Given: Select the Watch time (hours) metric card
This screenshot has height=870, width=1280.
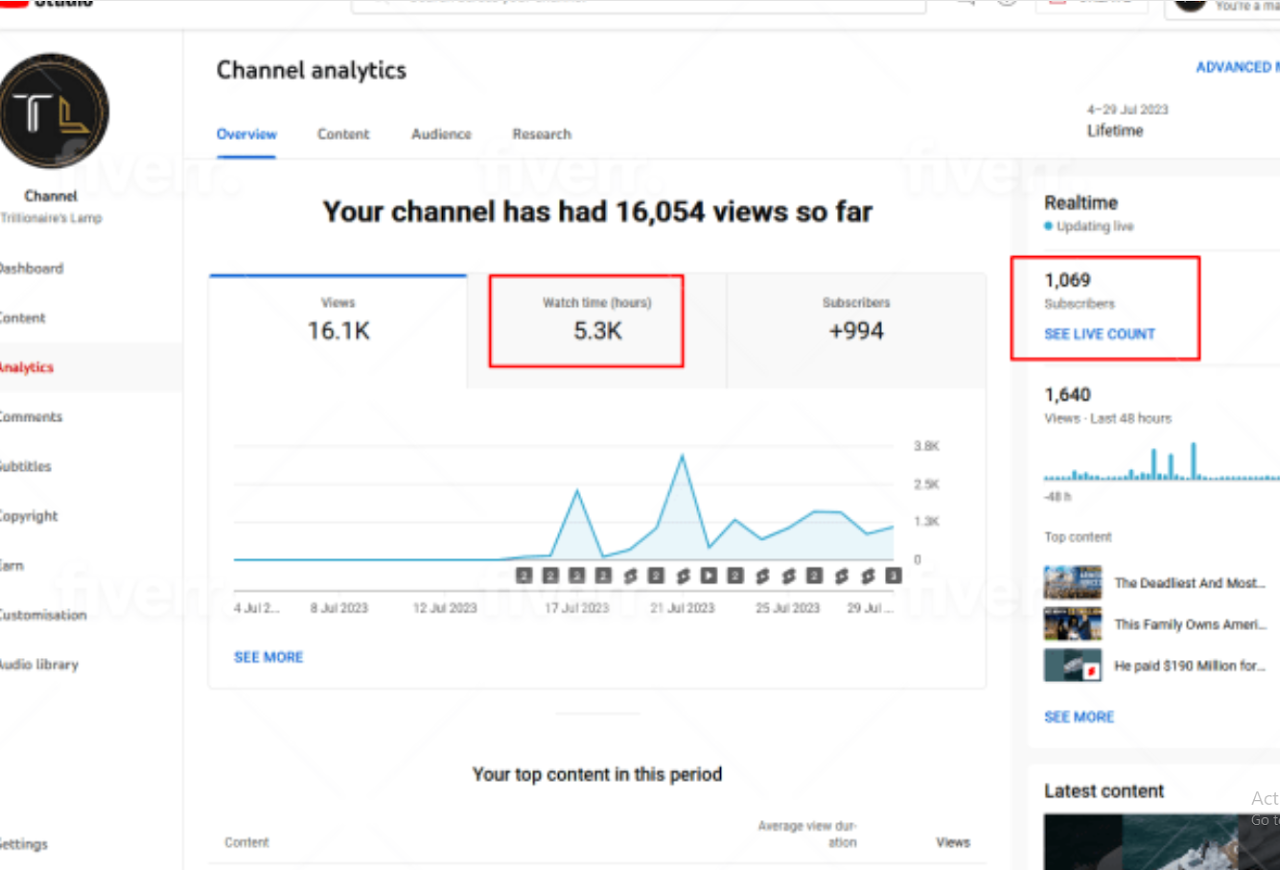Looking at the screenshot, I should [x=597, y=320].
